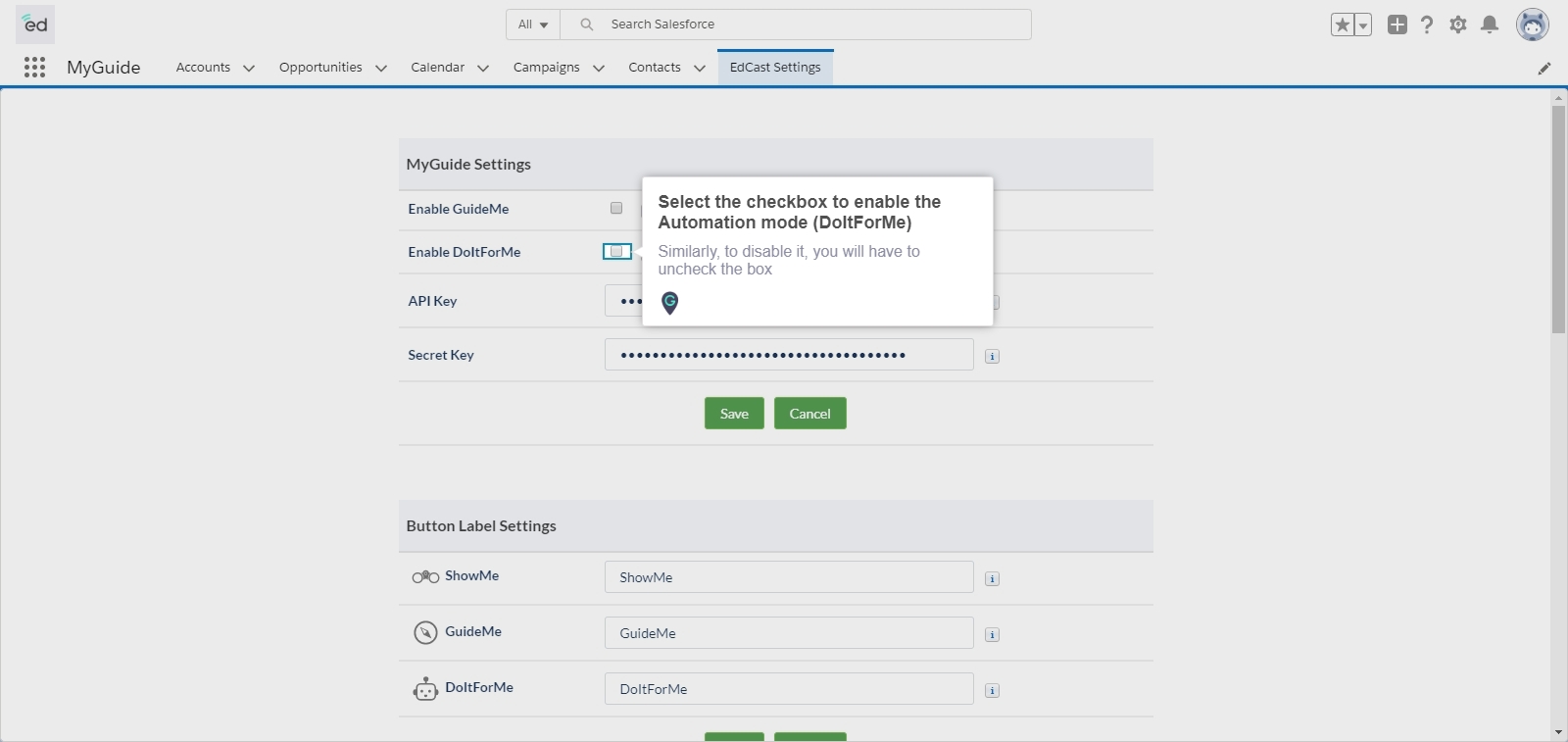Click the Enable DoItForMe label

pyautogui.click(x=465, y=252)
